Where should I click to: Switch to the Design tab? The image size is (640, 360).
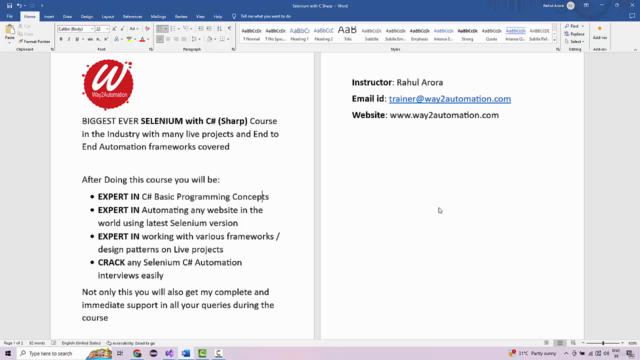(87, 16)
